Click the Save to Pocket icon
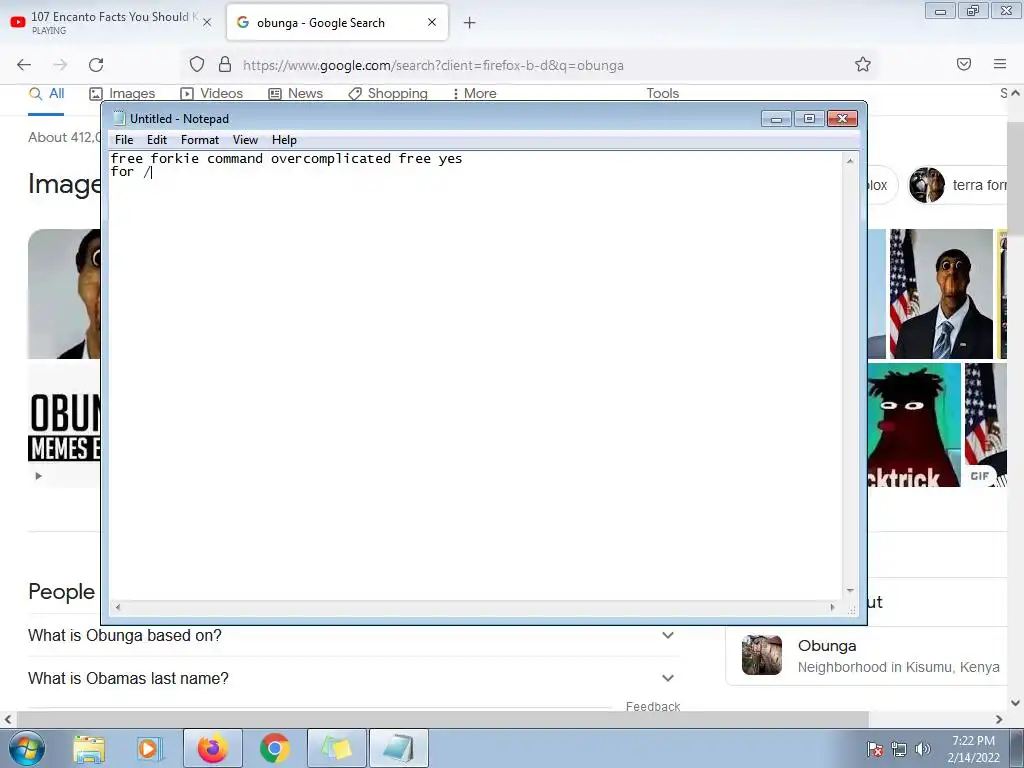The image size is (1024, 768). (x=964, y=64)
